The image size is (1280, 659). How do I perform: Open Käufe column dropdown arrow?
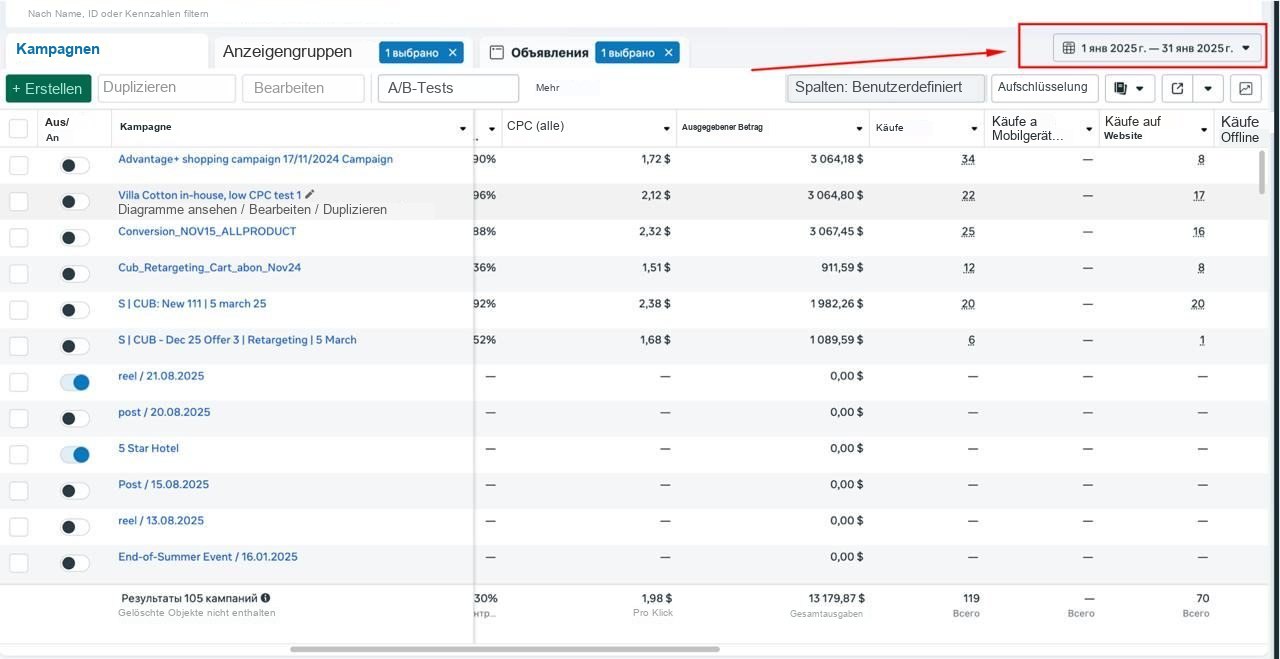click(974, 129)
